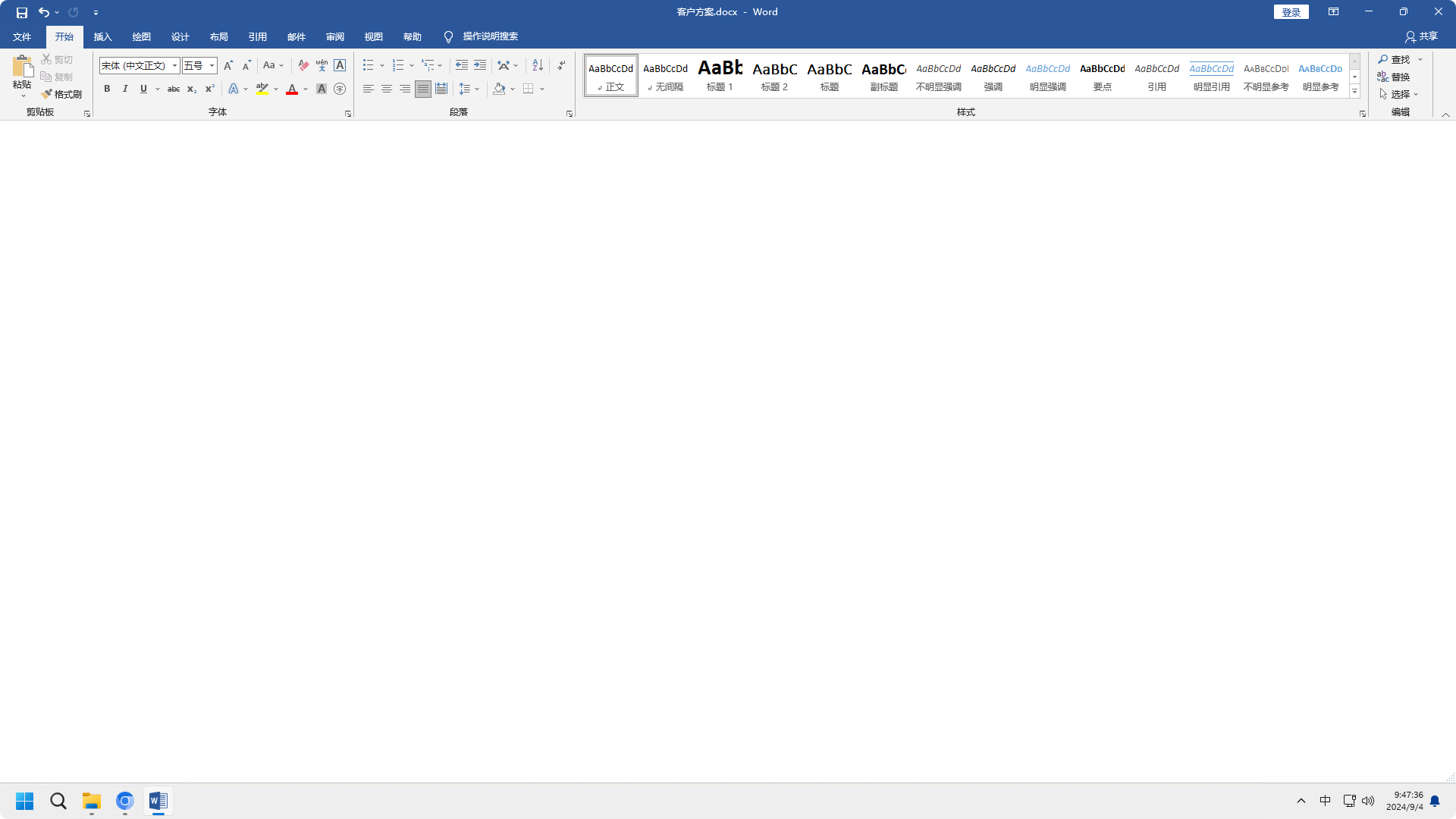The height and width of the screenshot is (819, 1456).
Task: Sort text with A-Z sort icon
Action: tap(538, 65)
